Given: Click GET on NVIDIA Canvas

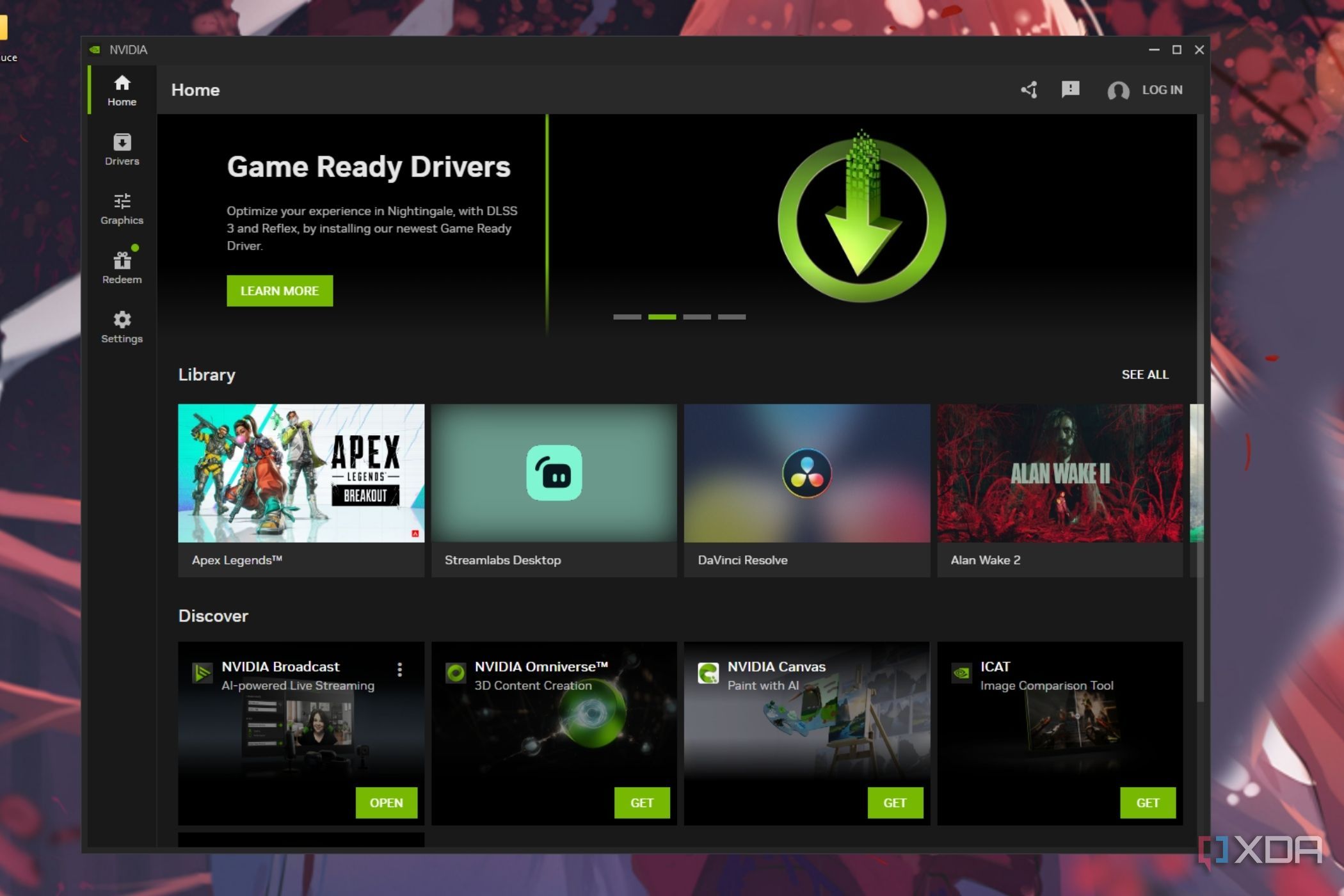Looking at the screenshot, I should [895, 803].
